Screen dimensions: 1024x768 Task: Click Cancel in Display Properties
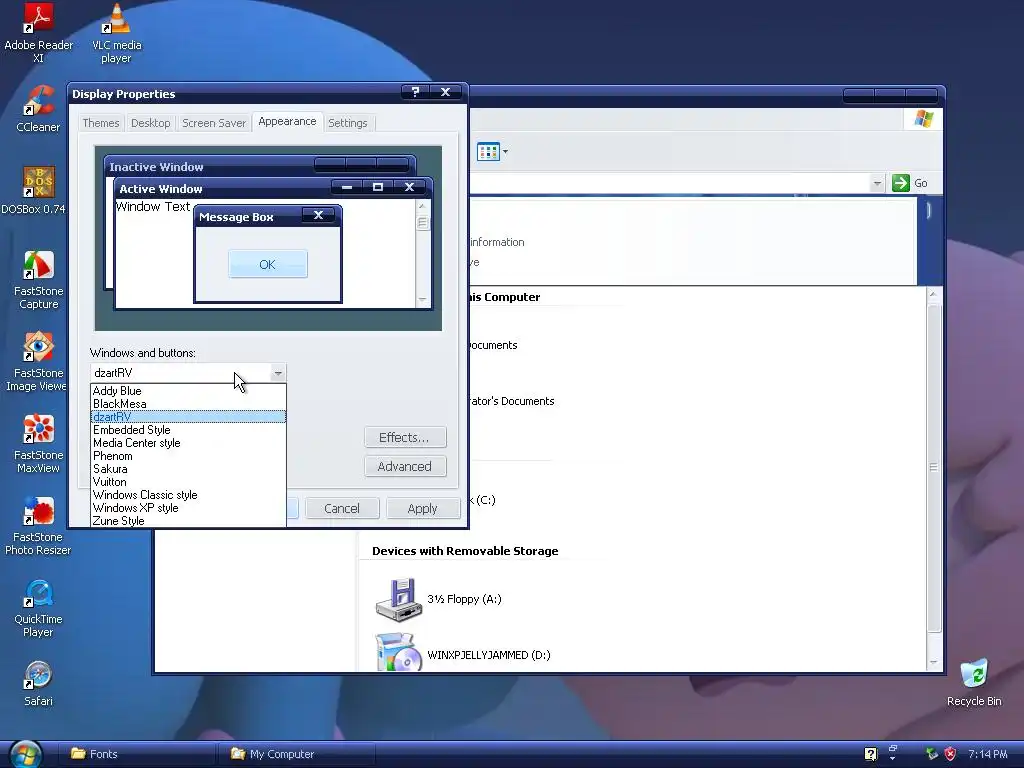tap(342, 508)
